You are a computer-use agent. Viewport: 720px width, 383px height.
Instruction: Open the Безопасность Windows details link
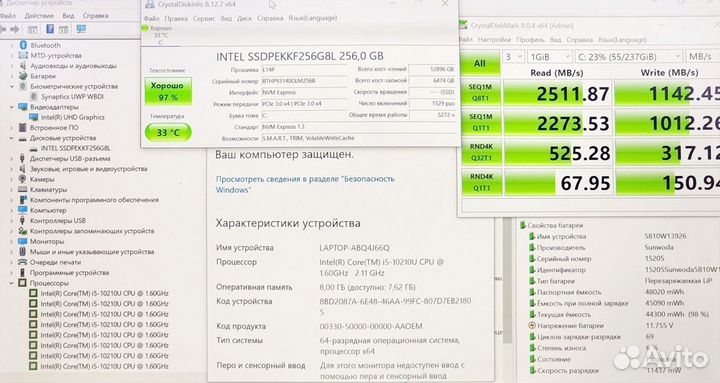(x=305, y=184)
